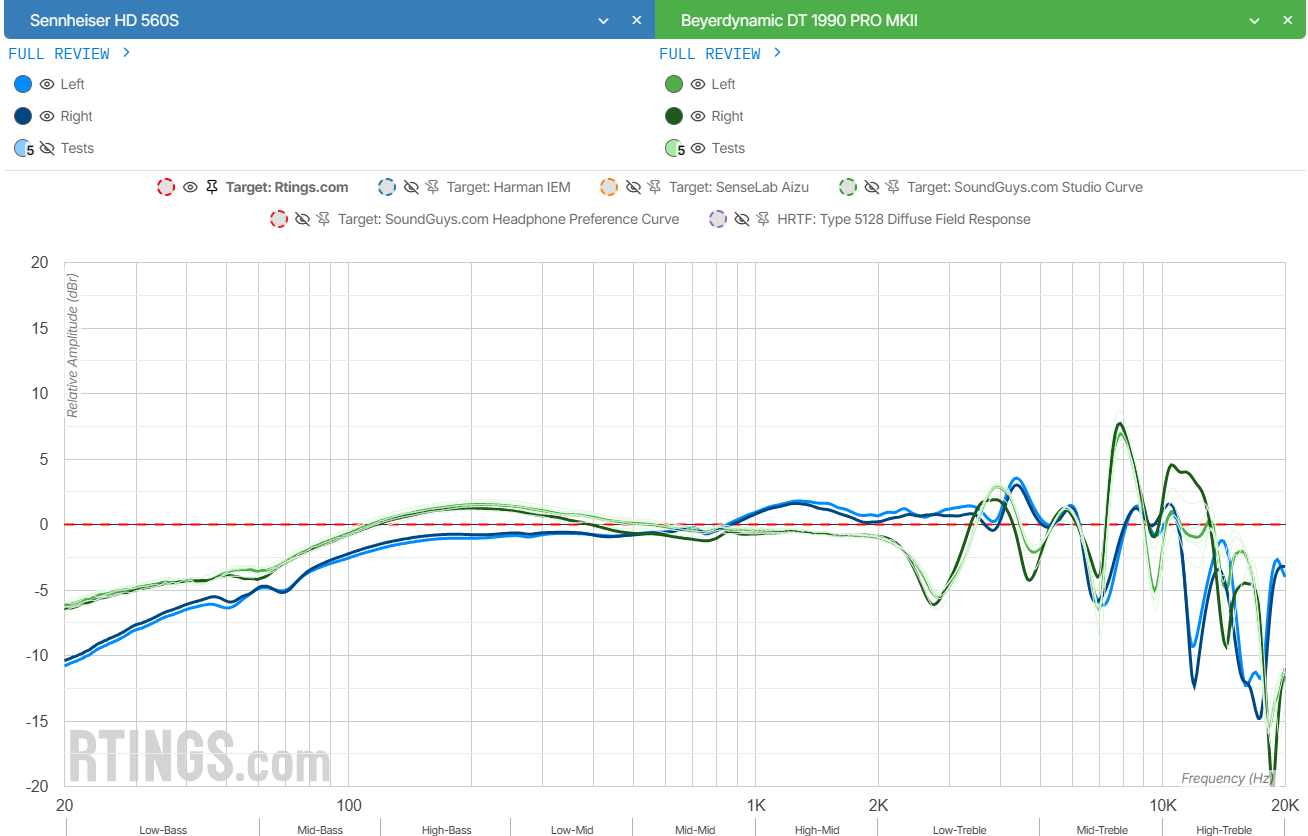
Task: Pin the Target: SenseLab Aizu pin icon
Action: pyautogui.click(x=655, y=187)
